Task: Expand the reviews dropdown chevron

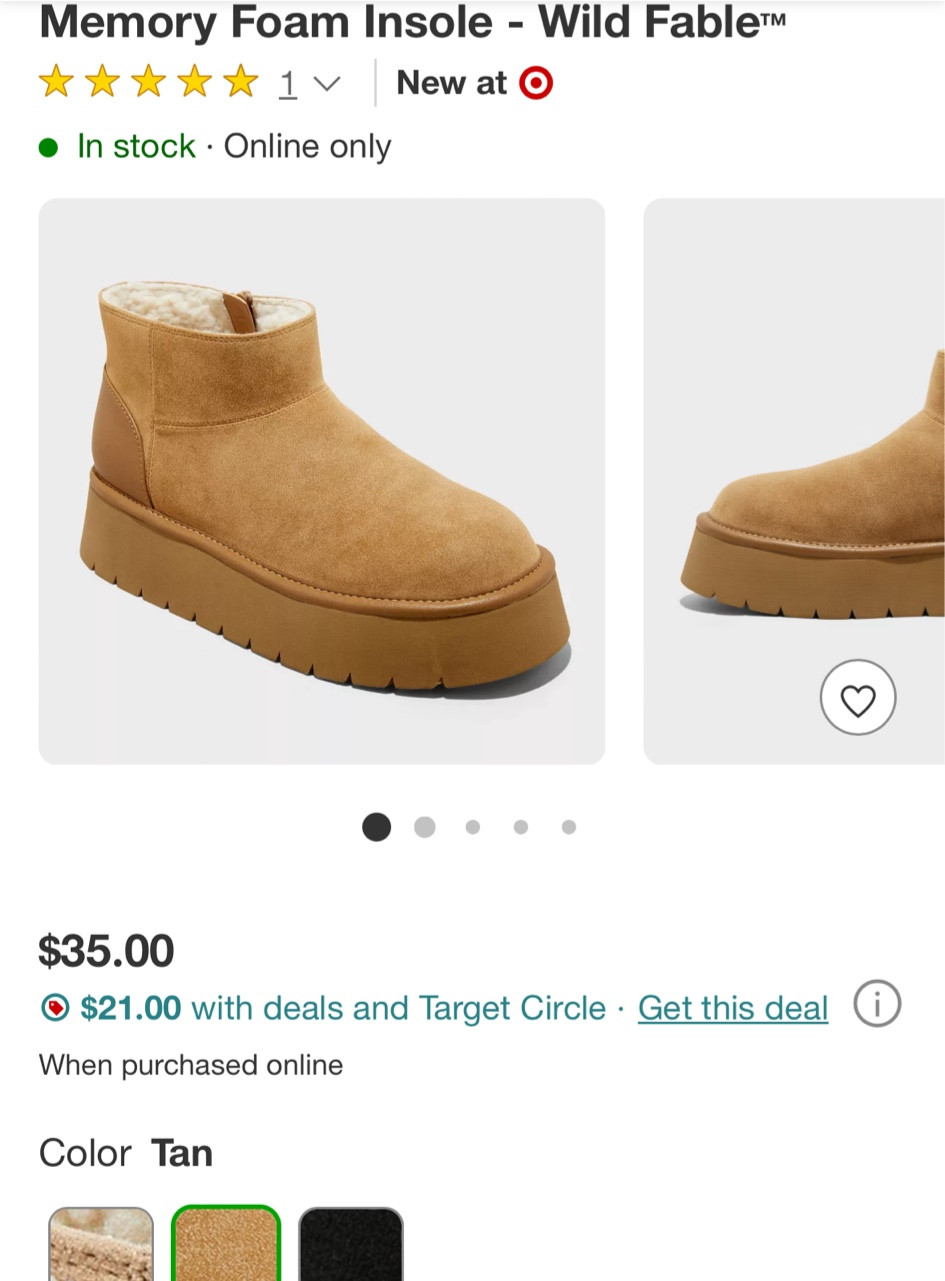Action: point(327,84)
